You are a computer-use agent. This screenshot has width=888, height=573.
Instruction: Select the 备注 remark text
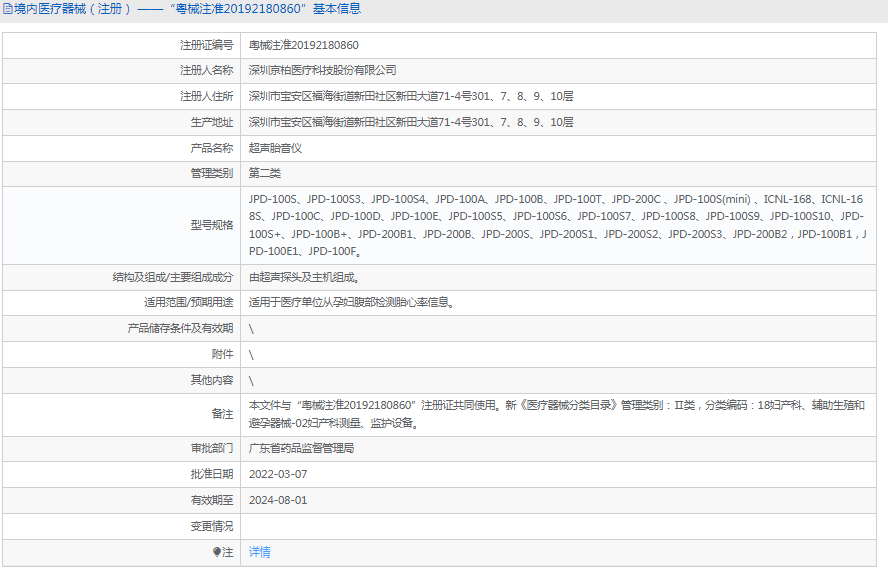(x=557, y=414)
